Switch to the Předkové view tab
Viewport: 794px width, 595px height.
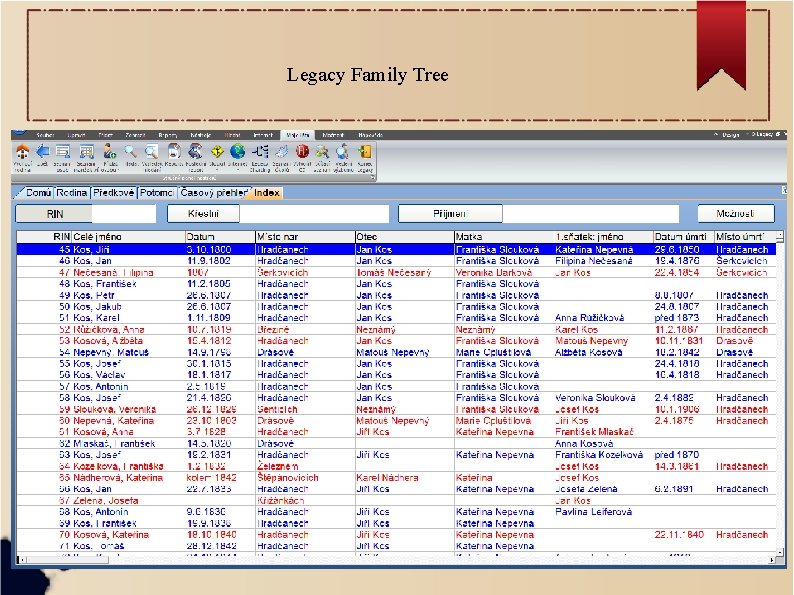click(113, 192)
